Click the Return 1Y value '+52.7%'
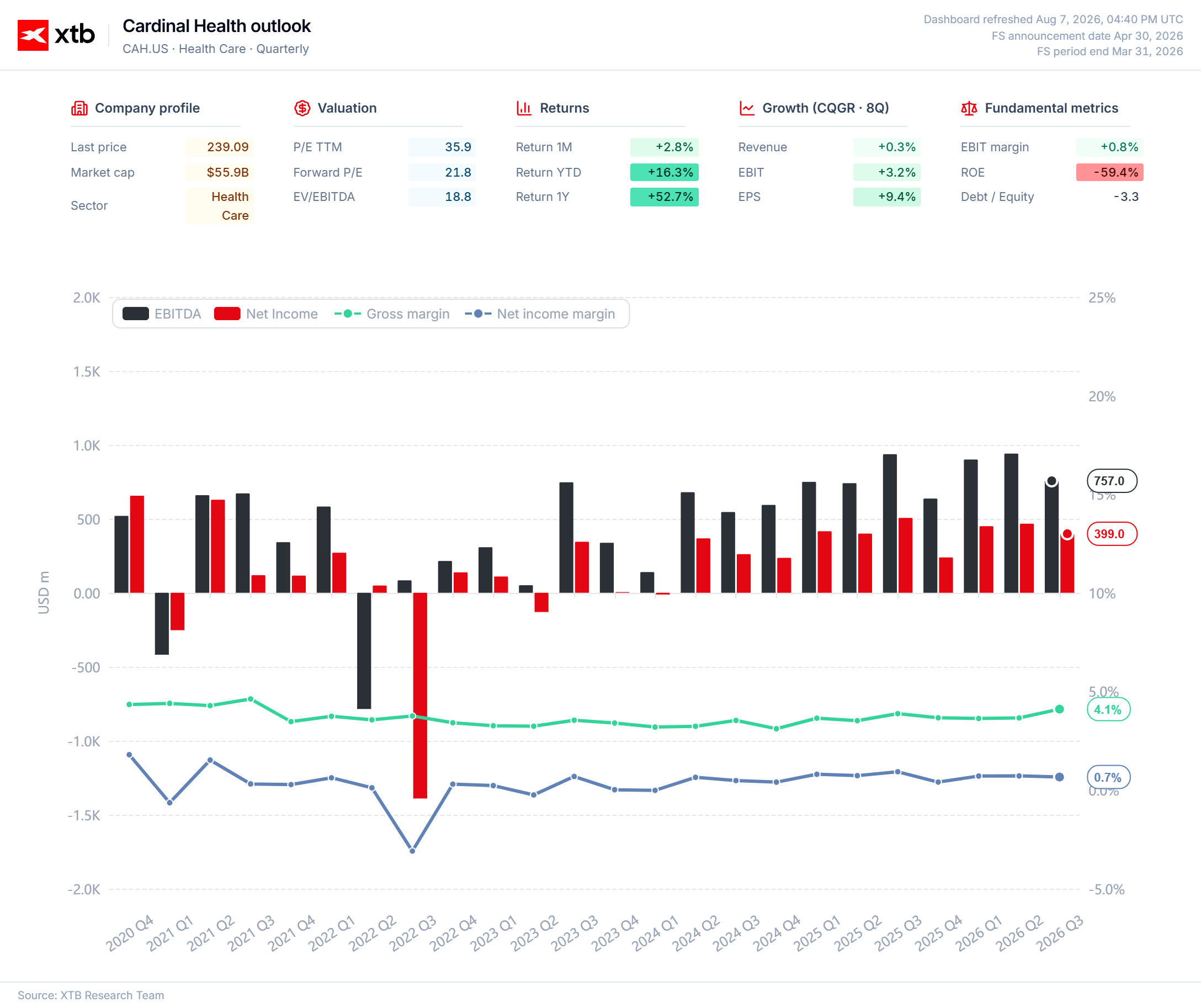Viewport: 1201px width, 1008px height. pyautogui.click(x=664, y=197)
